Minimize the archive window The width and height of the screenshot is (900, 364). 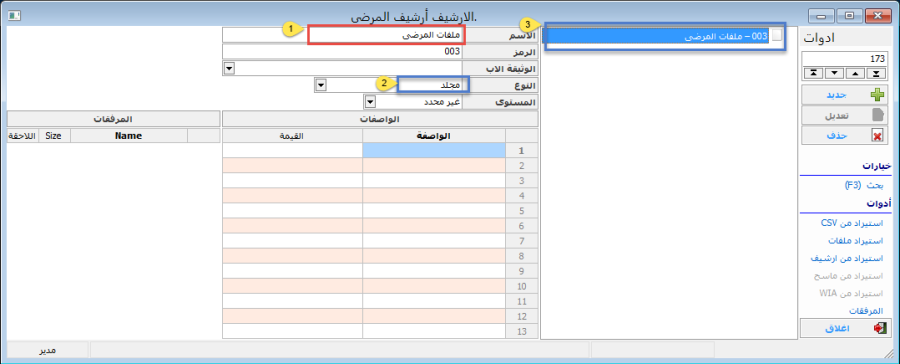(821, 16)
